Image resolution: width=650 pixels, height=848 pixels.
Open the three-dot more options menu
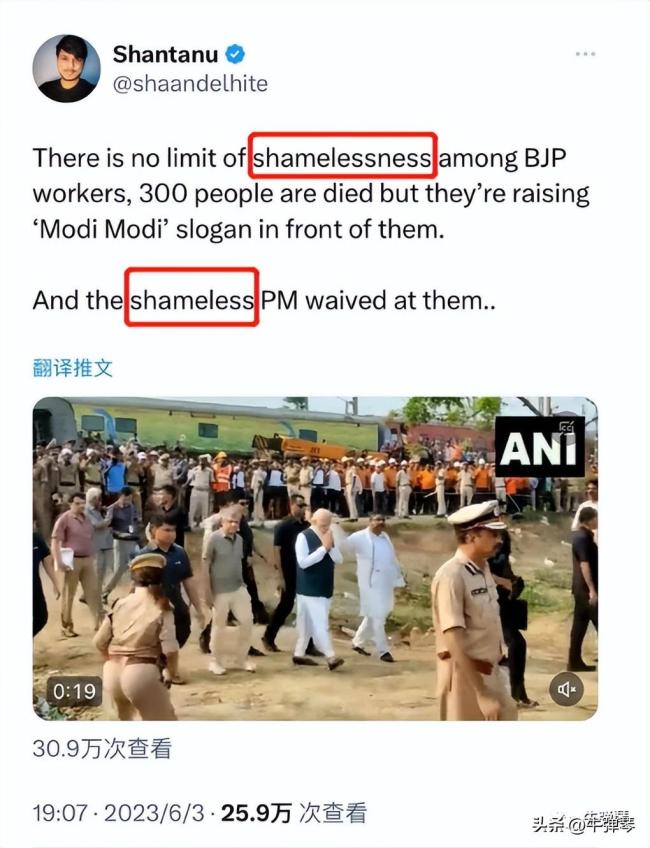tap(585, 54)
